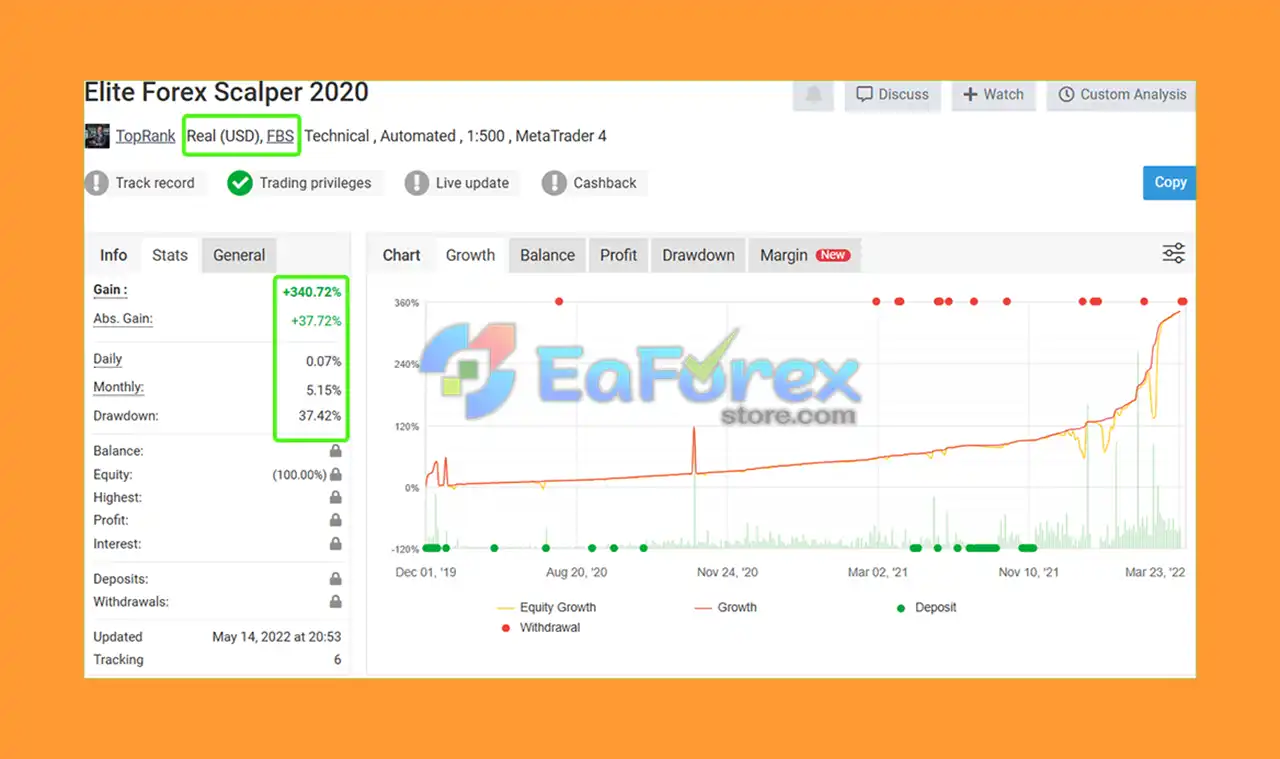
Task: Click the 37.42% drawdown value
Action: pyautogui.click(x=320, y=416)
